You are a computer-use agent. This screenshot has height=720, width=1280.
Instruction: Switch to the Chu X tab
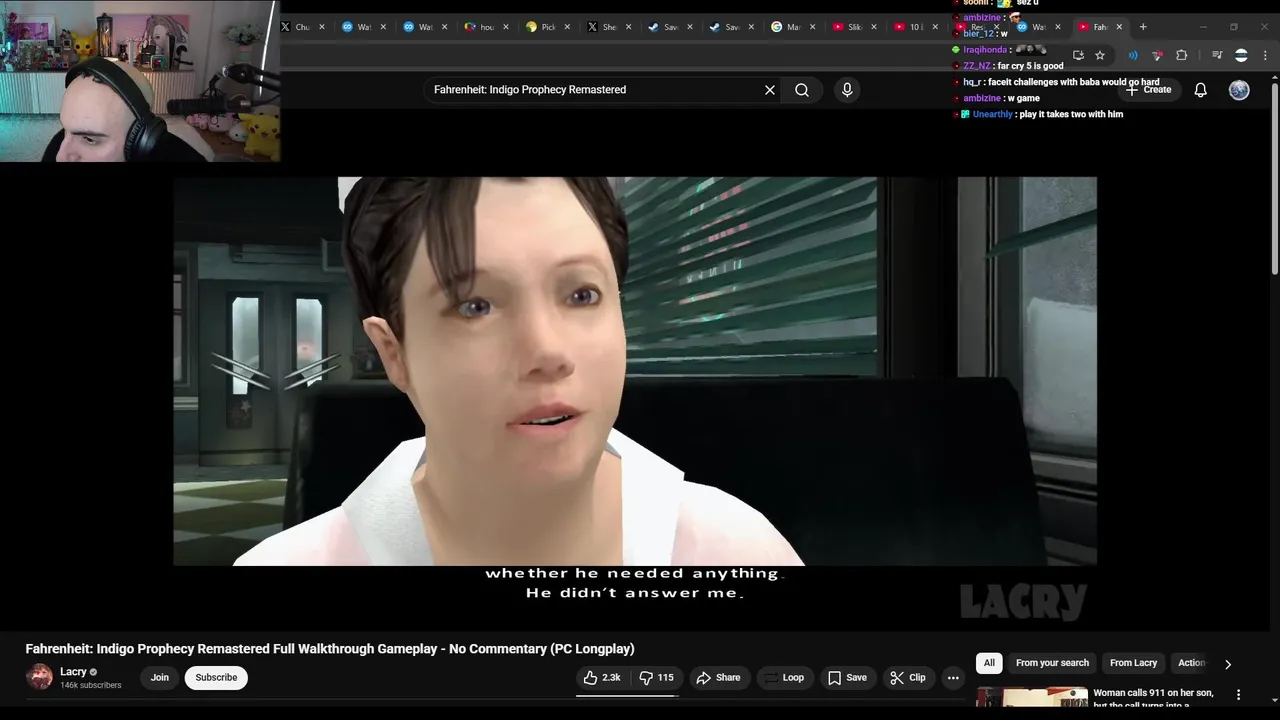tap(301, 27)
